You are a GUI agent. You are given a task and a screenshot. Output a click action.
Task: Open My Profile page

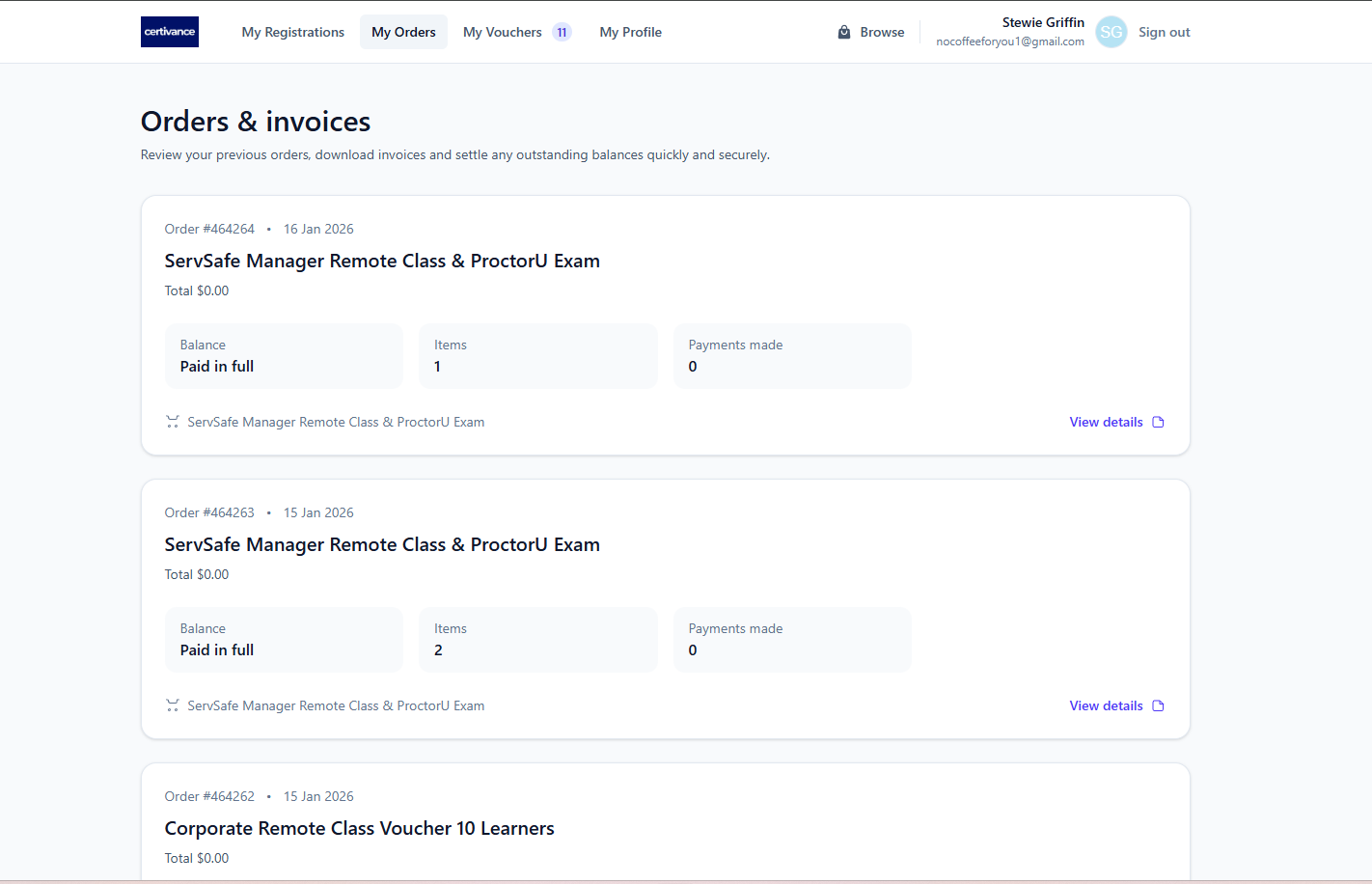pyautogui.click(x=630, y=32)
